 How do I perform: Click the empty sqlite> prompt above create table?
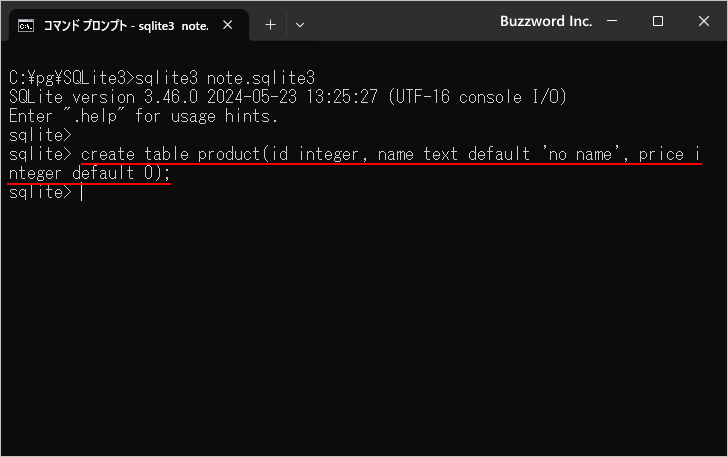tap(40, 135)
